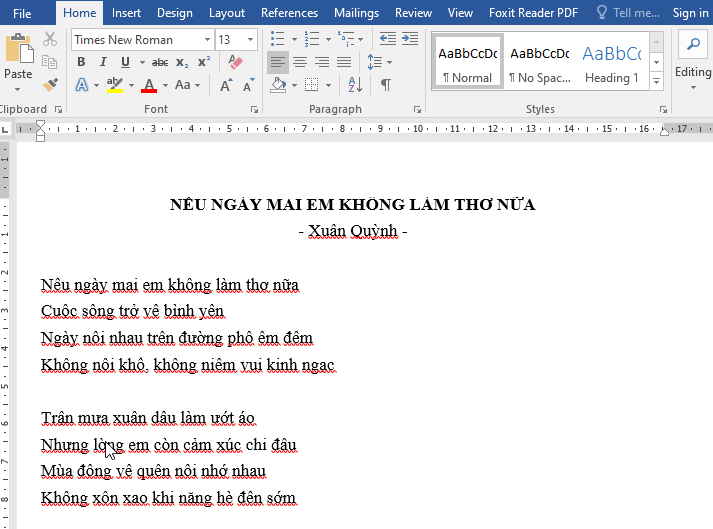Click the Clear All Formatting eraser icon
Screen dimensions: 713x529
235,62
